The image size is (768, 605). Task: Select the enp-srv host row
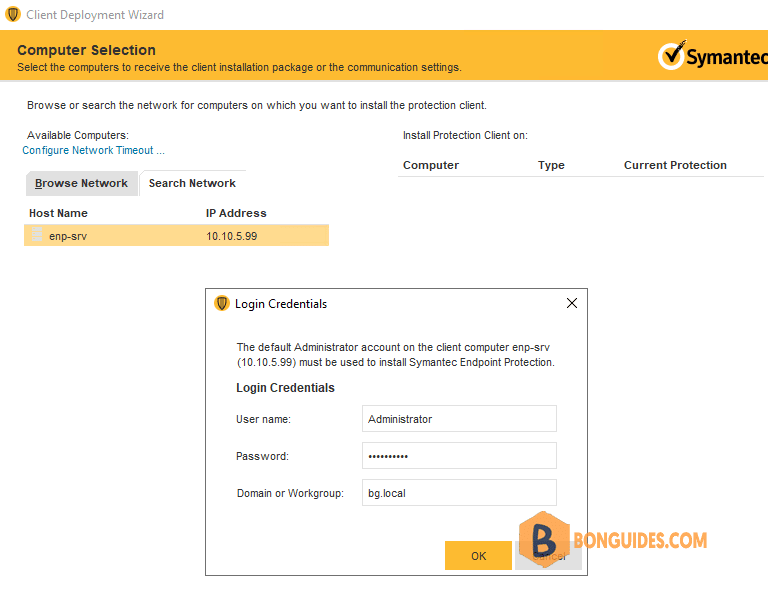[x=176, y=236]
